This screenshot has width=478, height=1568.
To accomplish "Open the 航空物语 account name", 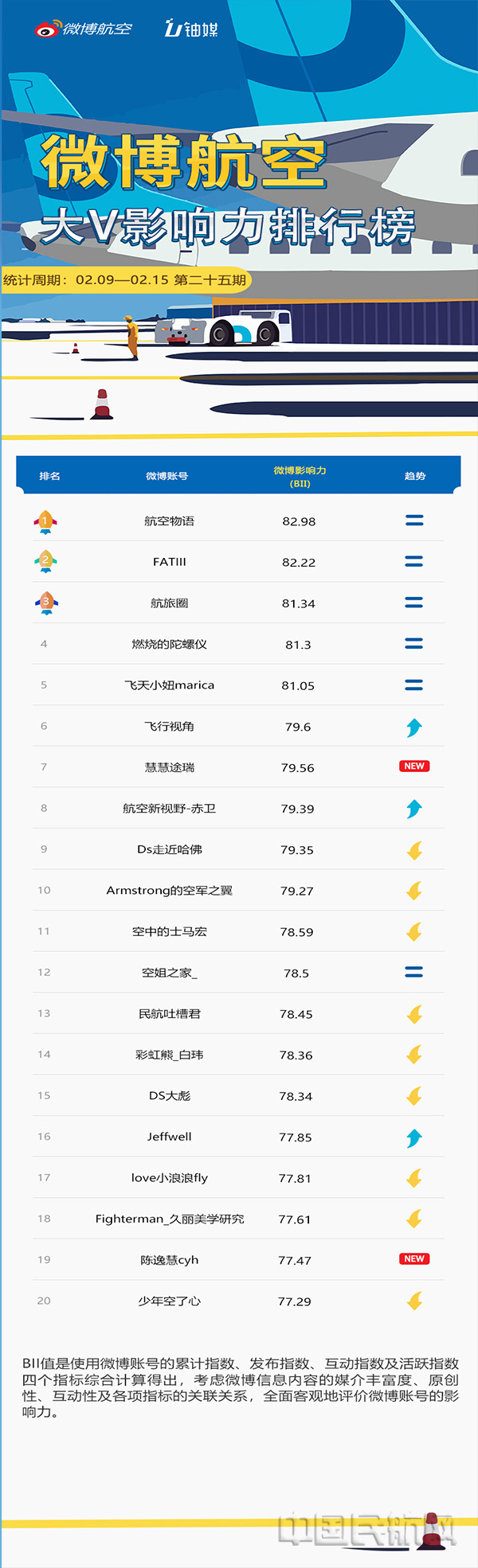I will pyautogui.click(x=169, y=521).
